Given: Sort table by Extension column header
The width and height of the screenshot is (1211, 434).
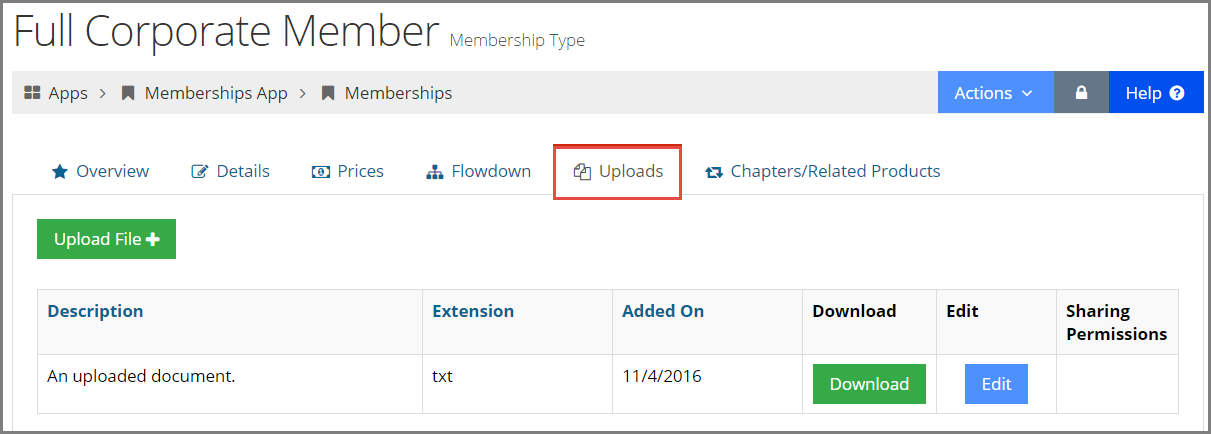Looking at the screenshot, I should (473, 311).
